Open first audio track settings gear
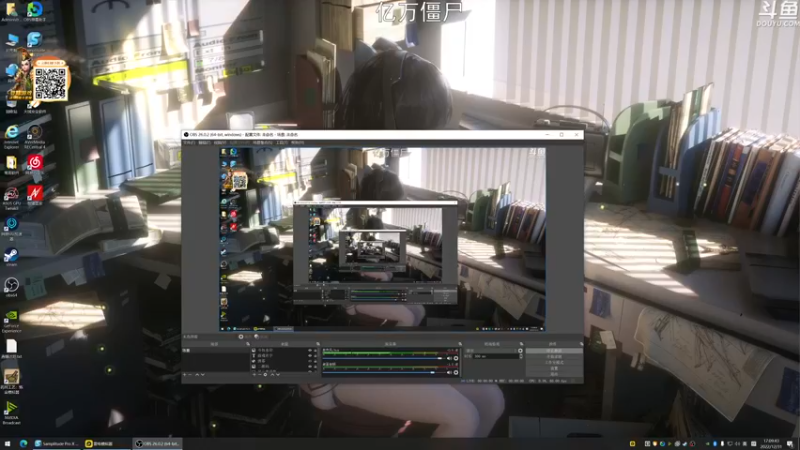 click(456, 358)
